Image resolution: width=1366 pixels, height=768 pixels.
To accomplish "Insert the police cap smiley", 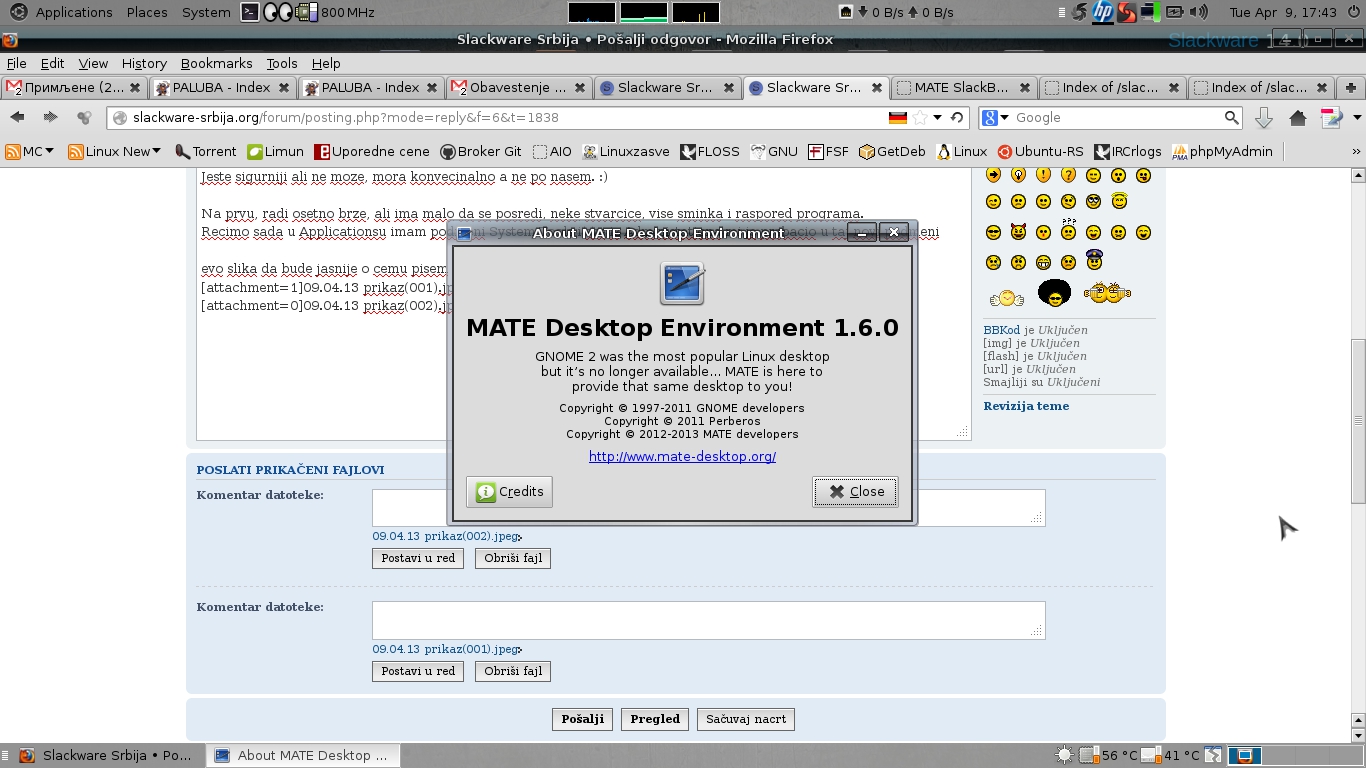I will (1093, 261).
